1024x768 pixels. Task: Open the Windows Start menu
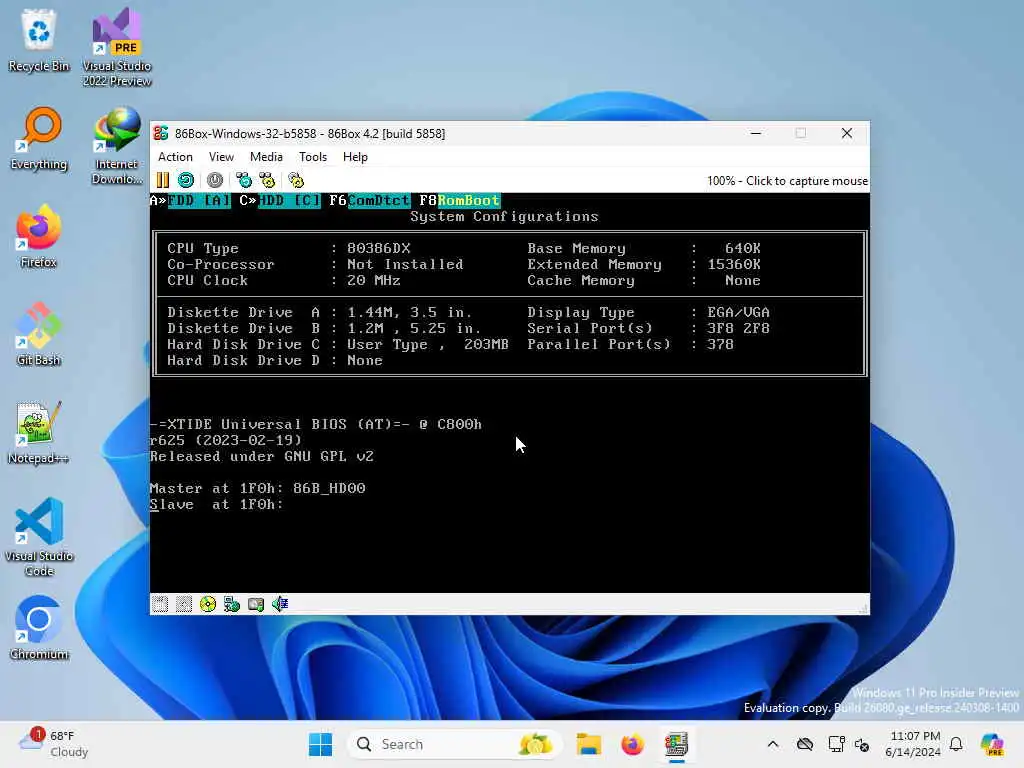320,744
